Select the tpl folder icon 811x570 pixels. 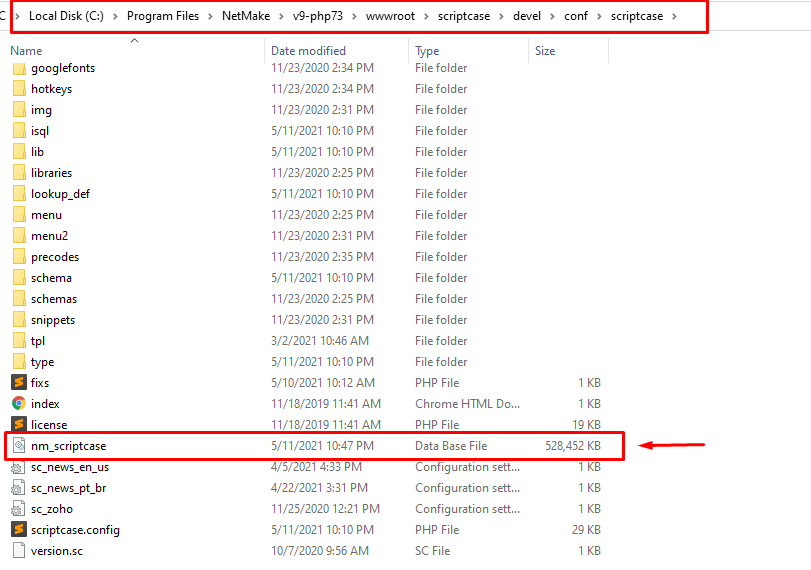[19, 340]
